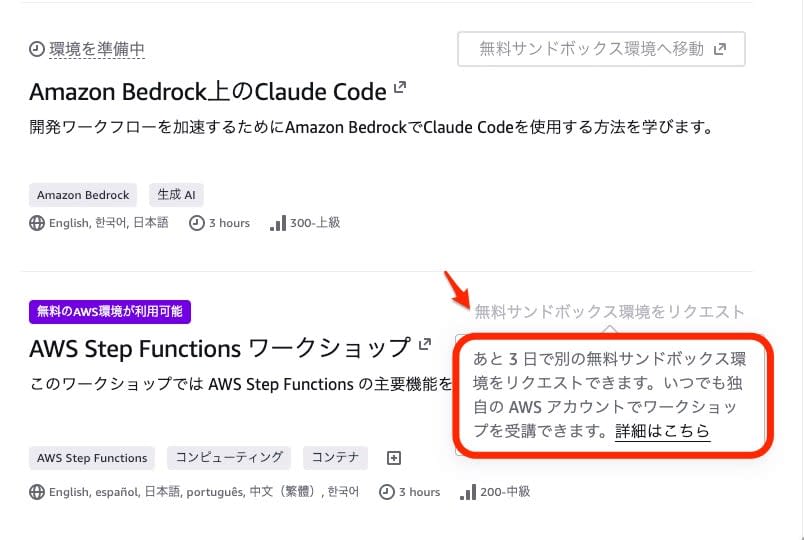
Task: Click the level bars icon beside 200-中級
Action: (x=468, y=492)
